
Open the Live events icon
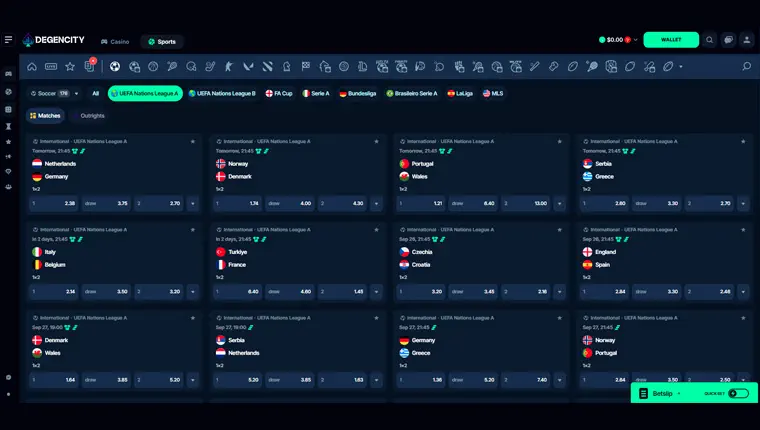point(51,66)
